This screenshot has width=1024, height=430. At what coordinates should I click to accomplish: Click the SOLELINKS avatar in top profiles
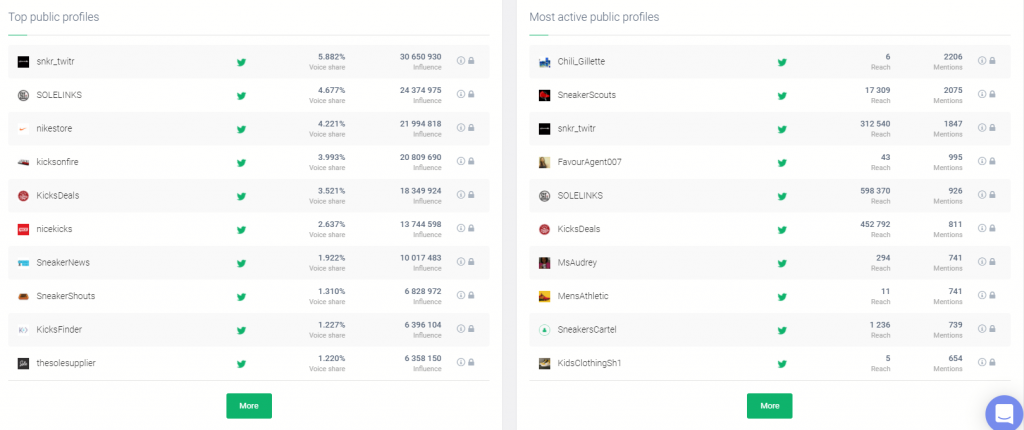point(23,95)
